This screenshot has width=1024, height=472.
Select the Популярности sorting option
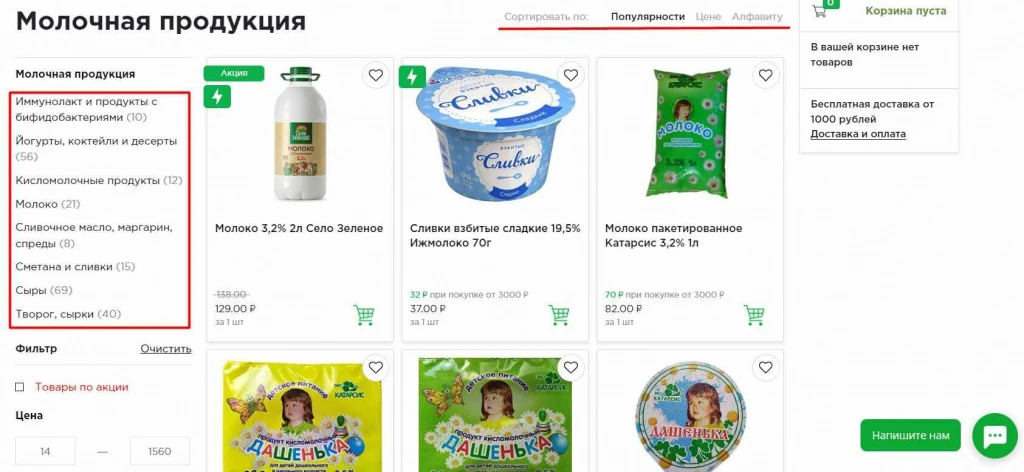(x=648, y=17)
